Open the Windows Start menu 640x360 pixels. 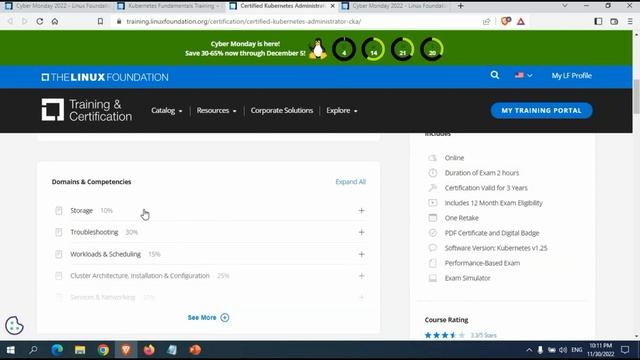(x=11, y=350)
